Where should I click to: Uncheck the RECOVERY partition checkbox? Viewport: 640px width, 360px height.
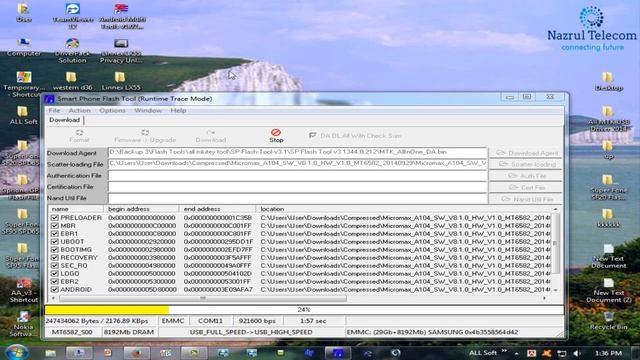(55, 258)
